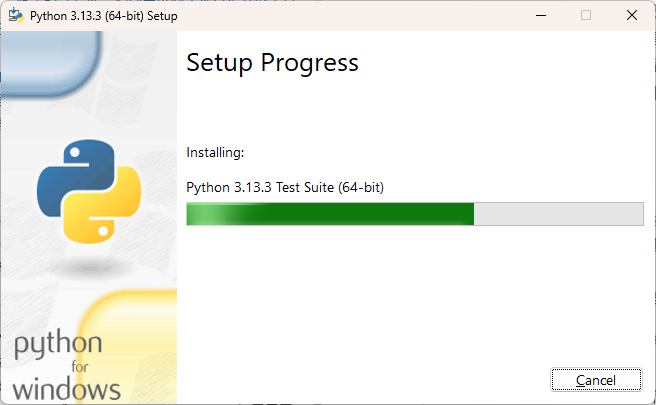Click the disabled maximize button
Viewport: 656px width, 405px height.
pos(586,15)
